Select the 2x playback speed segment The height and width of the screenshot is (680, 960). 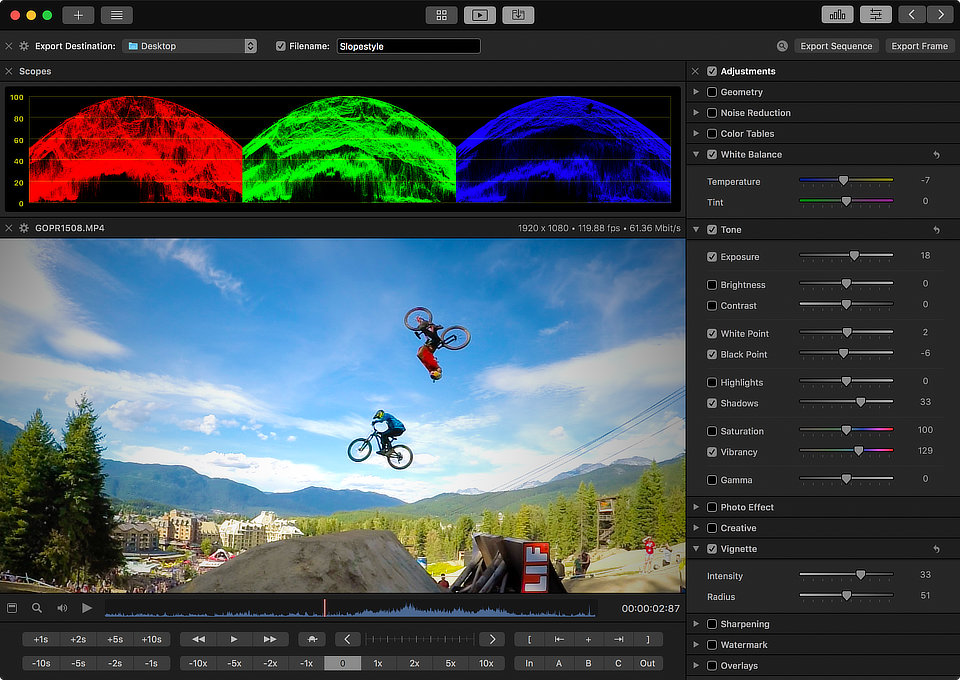click(x=414, y=663)
